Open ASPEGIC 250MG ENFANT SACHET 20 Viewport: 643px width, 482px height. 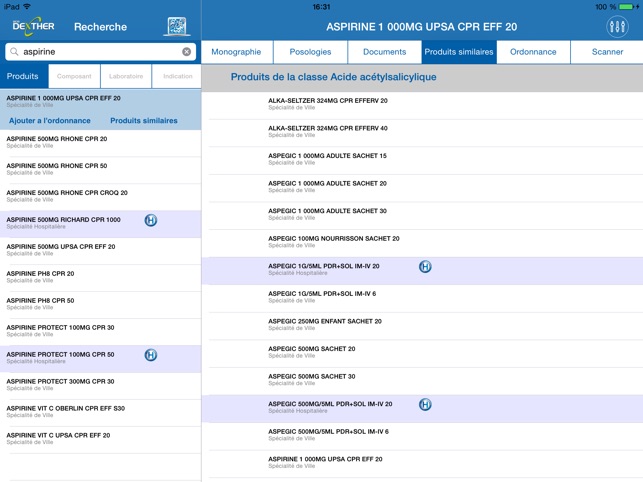click(422, 326)
